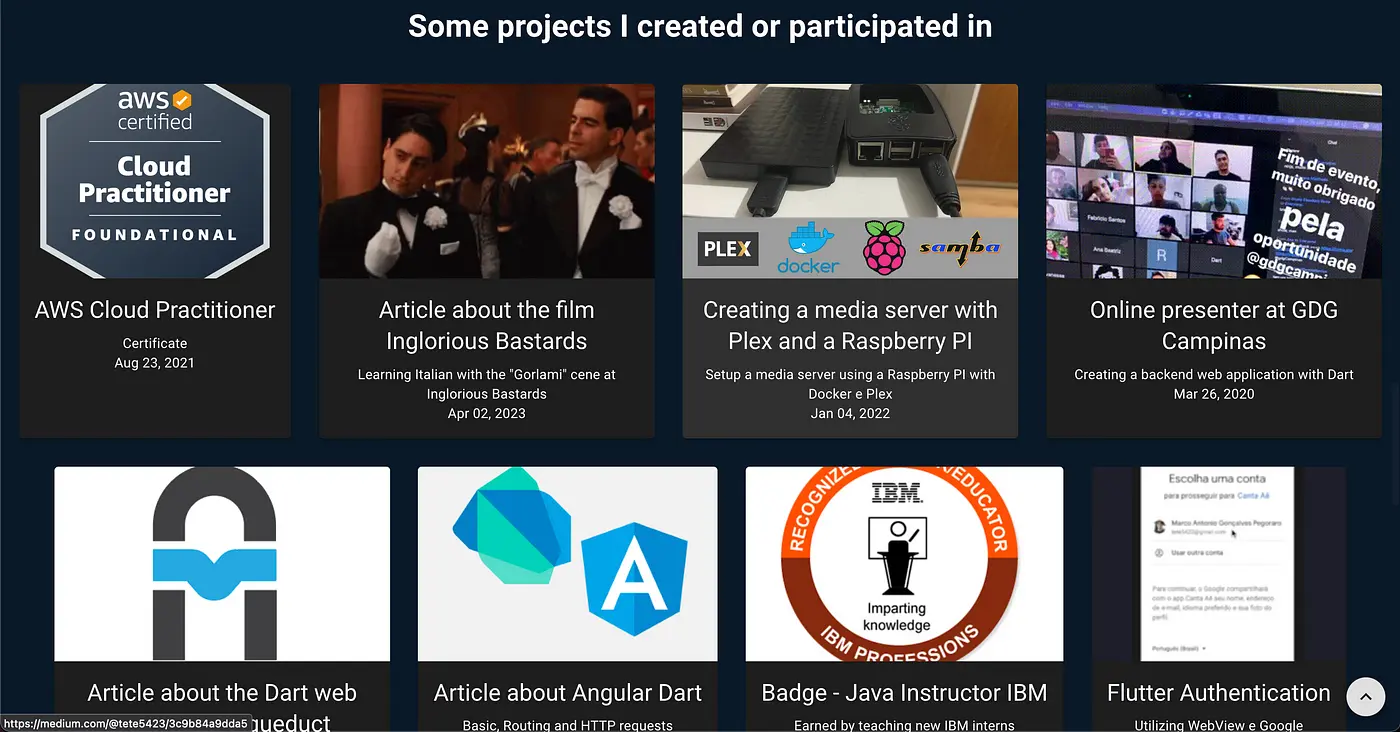Viewport: 1400px width, 732px height.
Task: Open the Inglorious Bastards film scene image
Action: (487, 181)
